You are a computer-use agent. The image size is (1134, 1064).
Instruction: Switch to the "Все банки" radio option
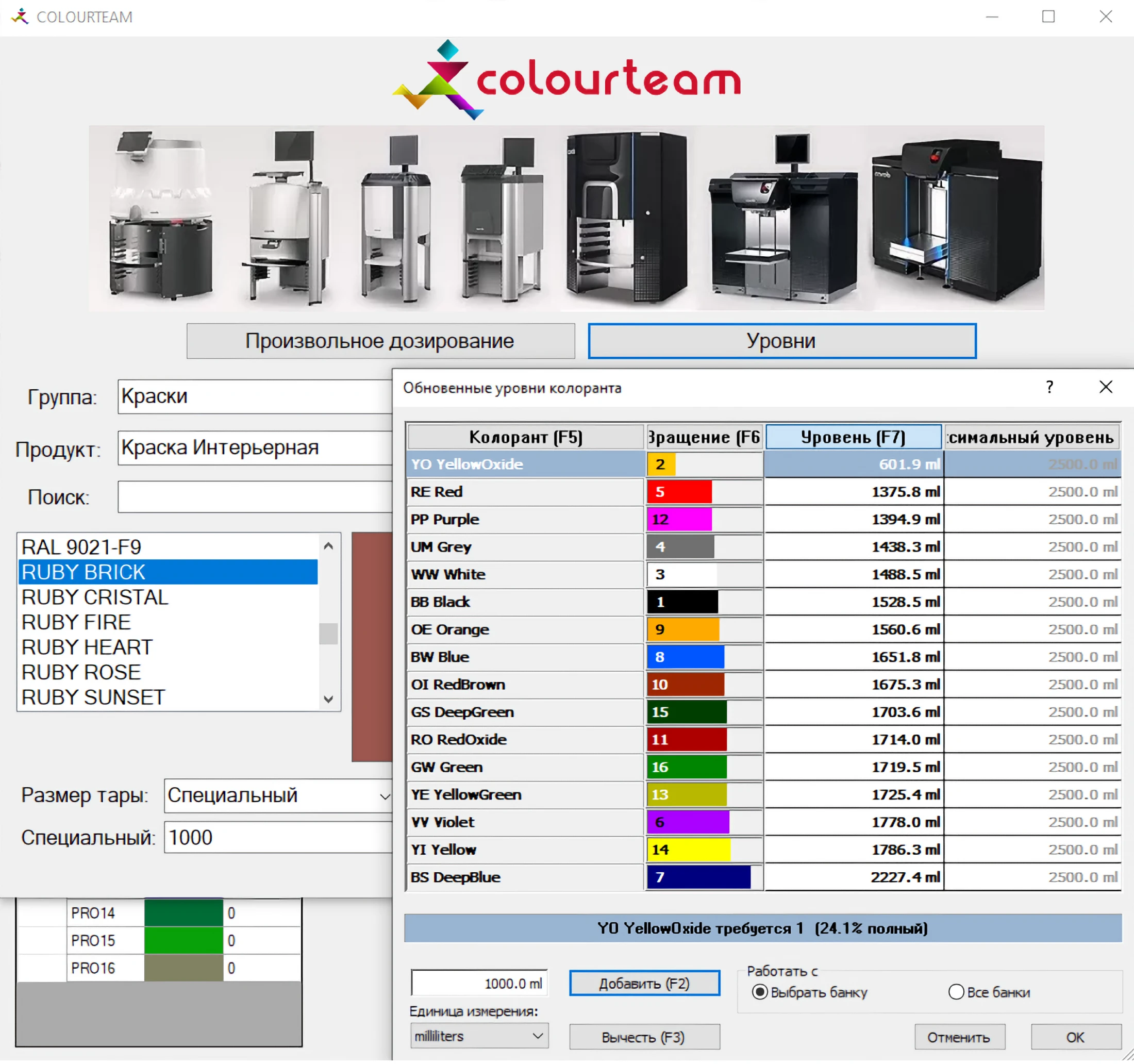pos(957,993)
